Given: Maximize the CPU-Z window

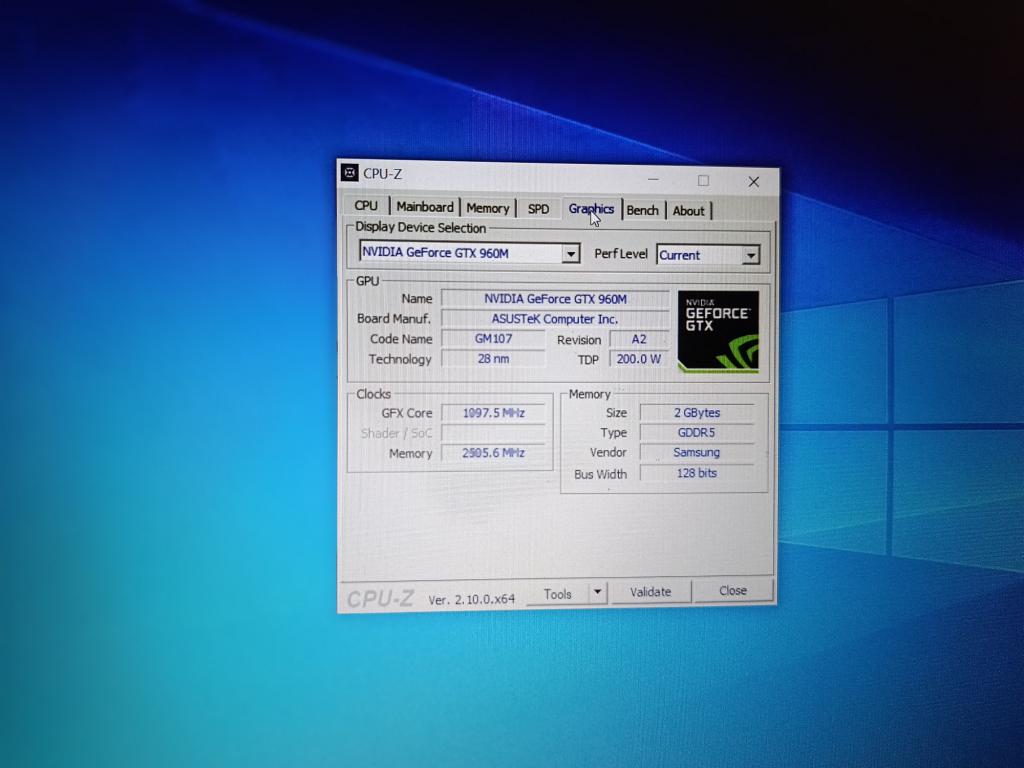Looking at the screenshot, I should pyautogui.click(x=703, y=180).
